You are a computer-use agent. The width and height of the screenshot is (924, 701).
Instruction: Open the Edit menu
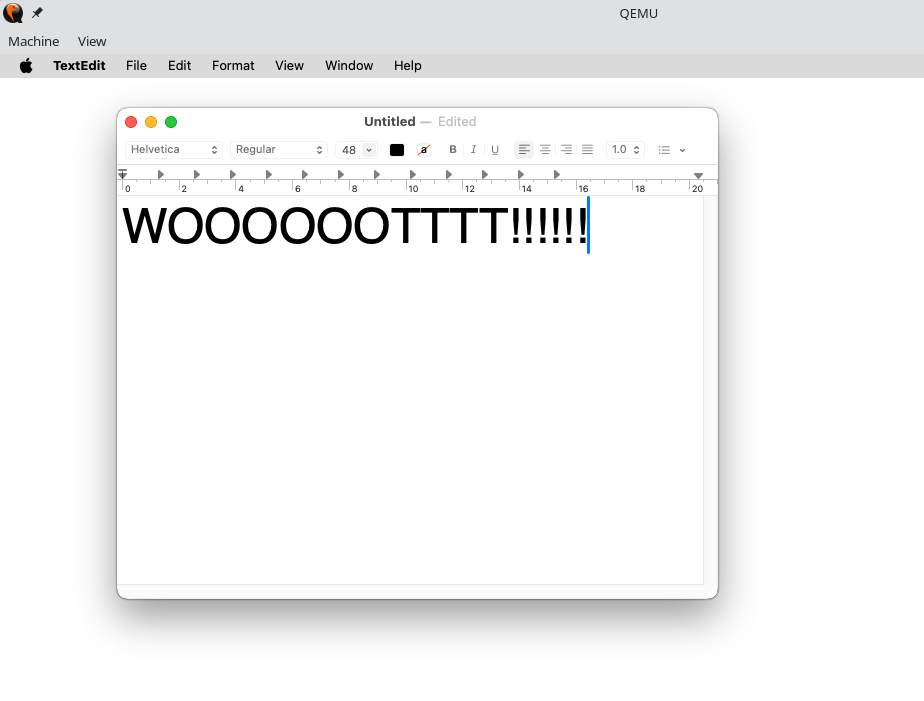[179, 66]
